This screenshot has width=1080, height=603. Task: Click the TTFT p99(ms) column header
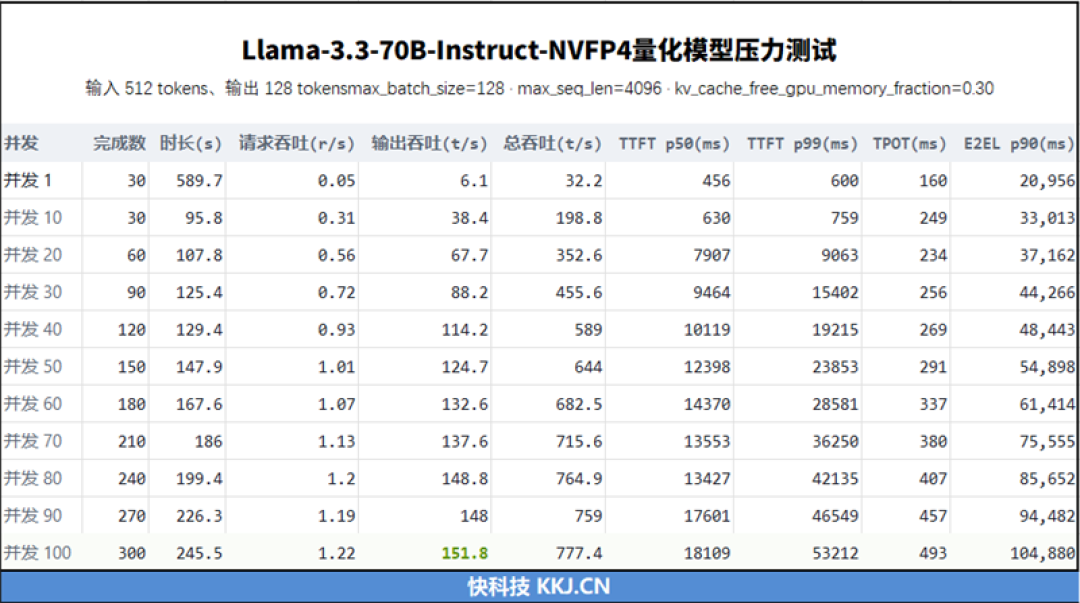802,143
